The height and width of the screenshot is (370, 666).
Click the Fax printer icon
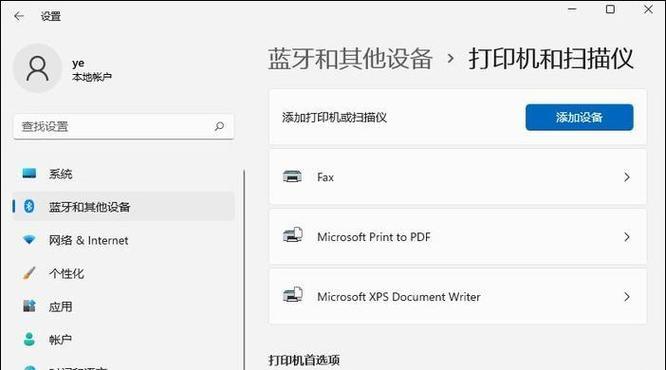tap(292, 176)
